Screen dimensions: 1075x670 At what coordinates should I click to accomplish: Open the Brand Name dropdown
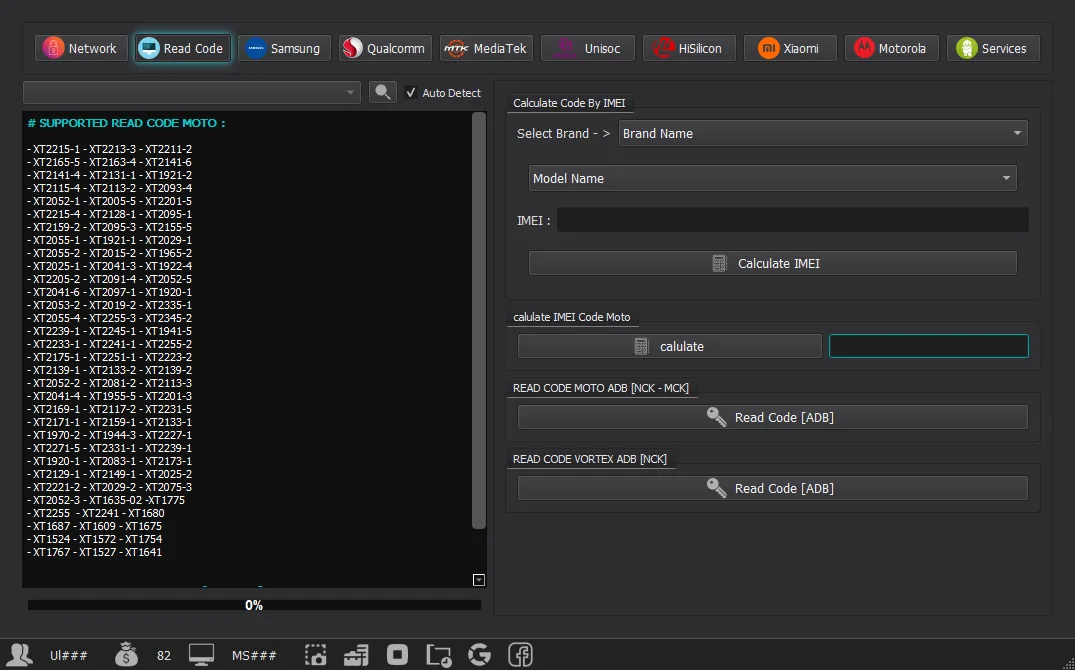click(x=823, y=133)
